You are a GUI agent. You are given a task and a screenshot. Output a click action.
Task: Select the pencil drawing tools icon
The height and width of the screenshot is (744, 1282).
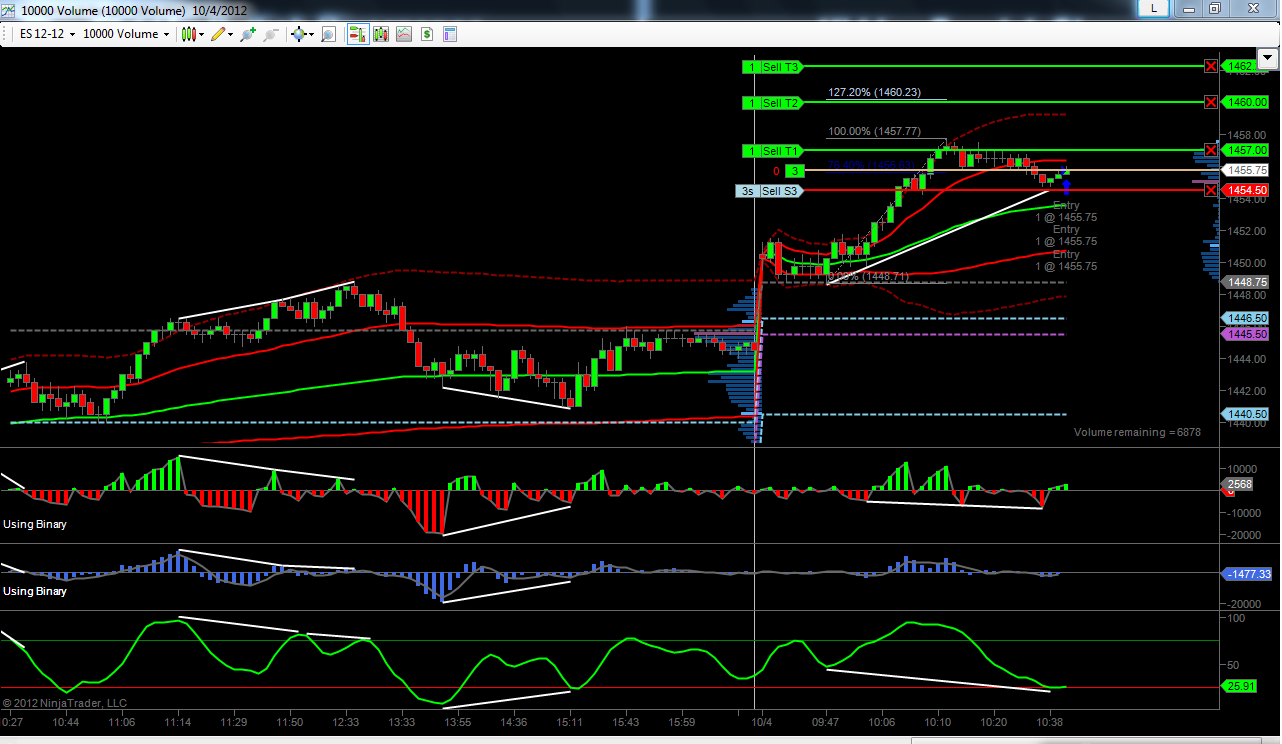click(218, 34)
